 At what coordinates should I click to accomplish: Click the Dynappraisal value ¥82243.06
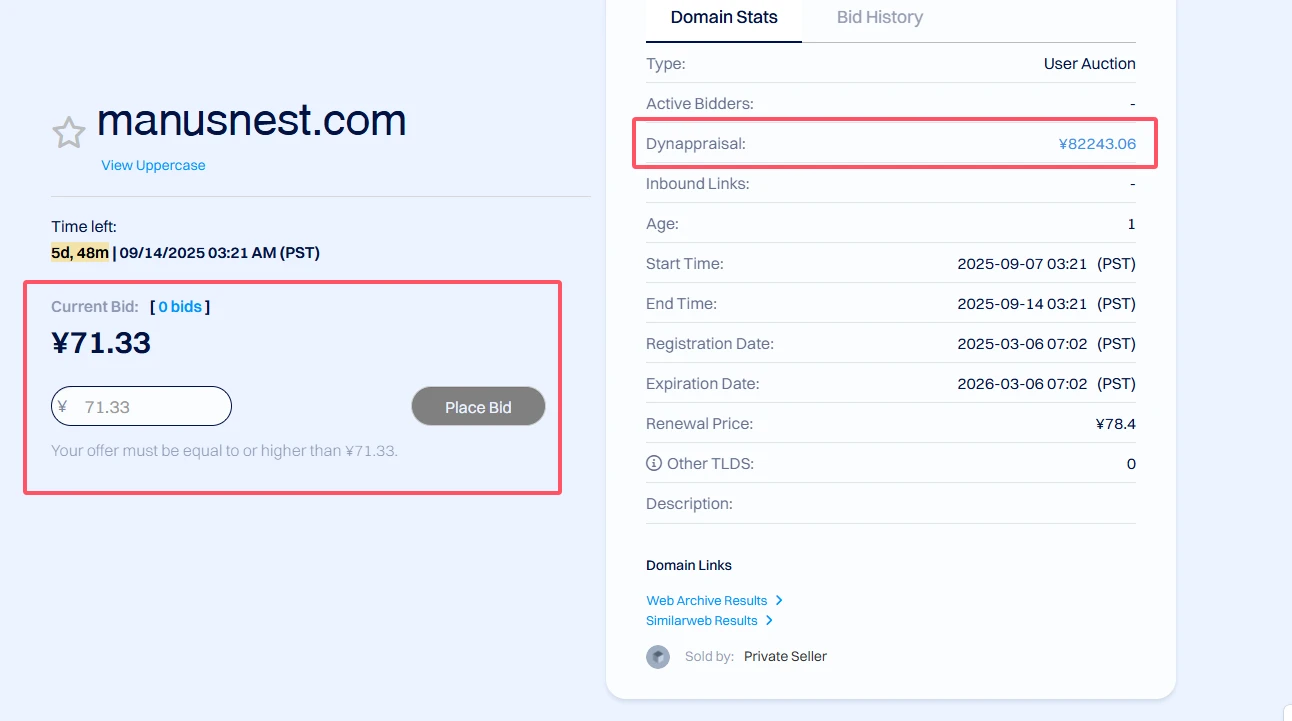(x=1097, y=143)
